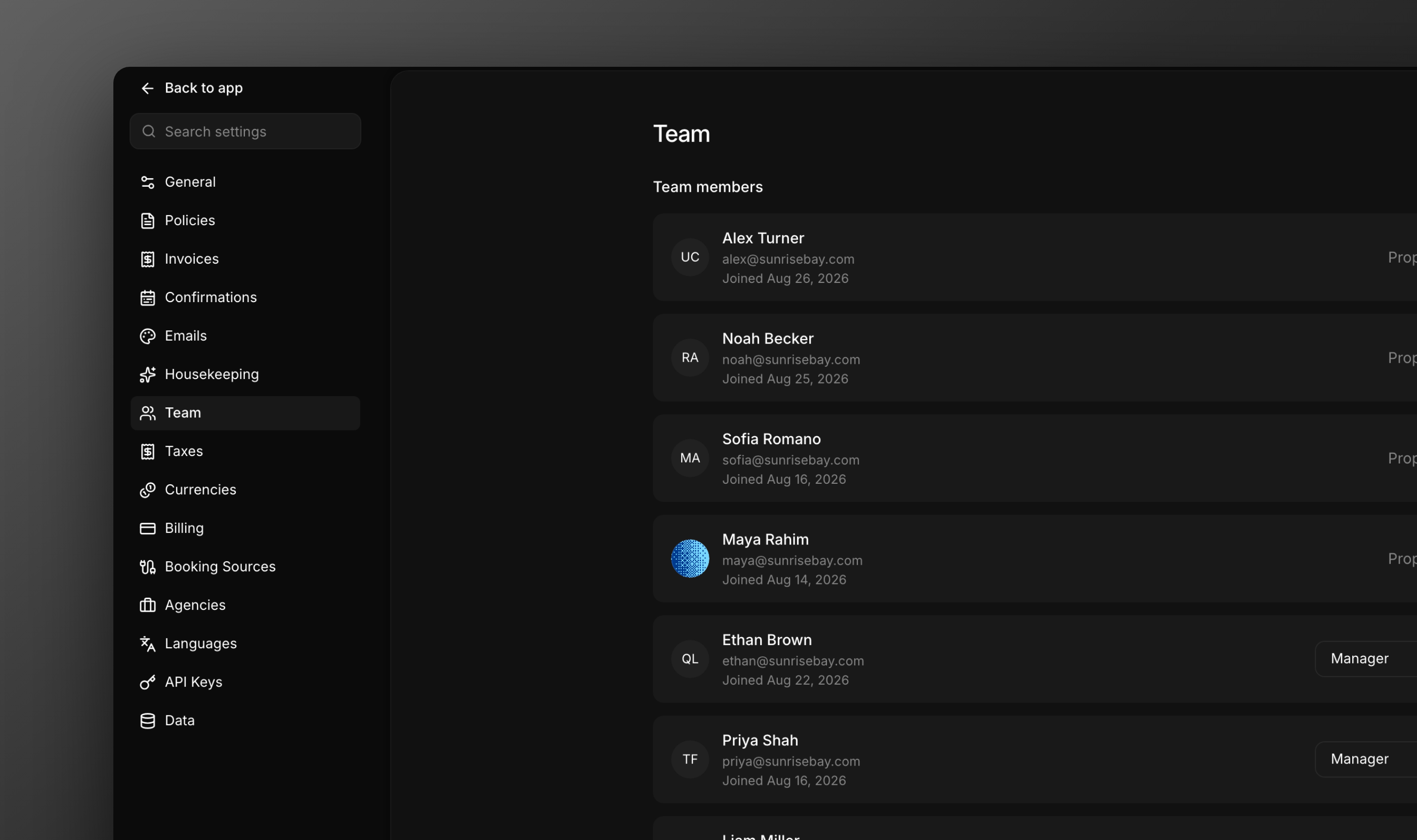Open Emails settings
Screen dimensions: 1417x840
(x=245, y=336)
